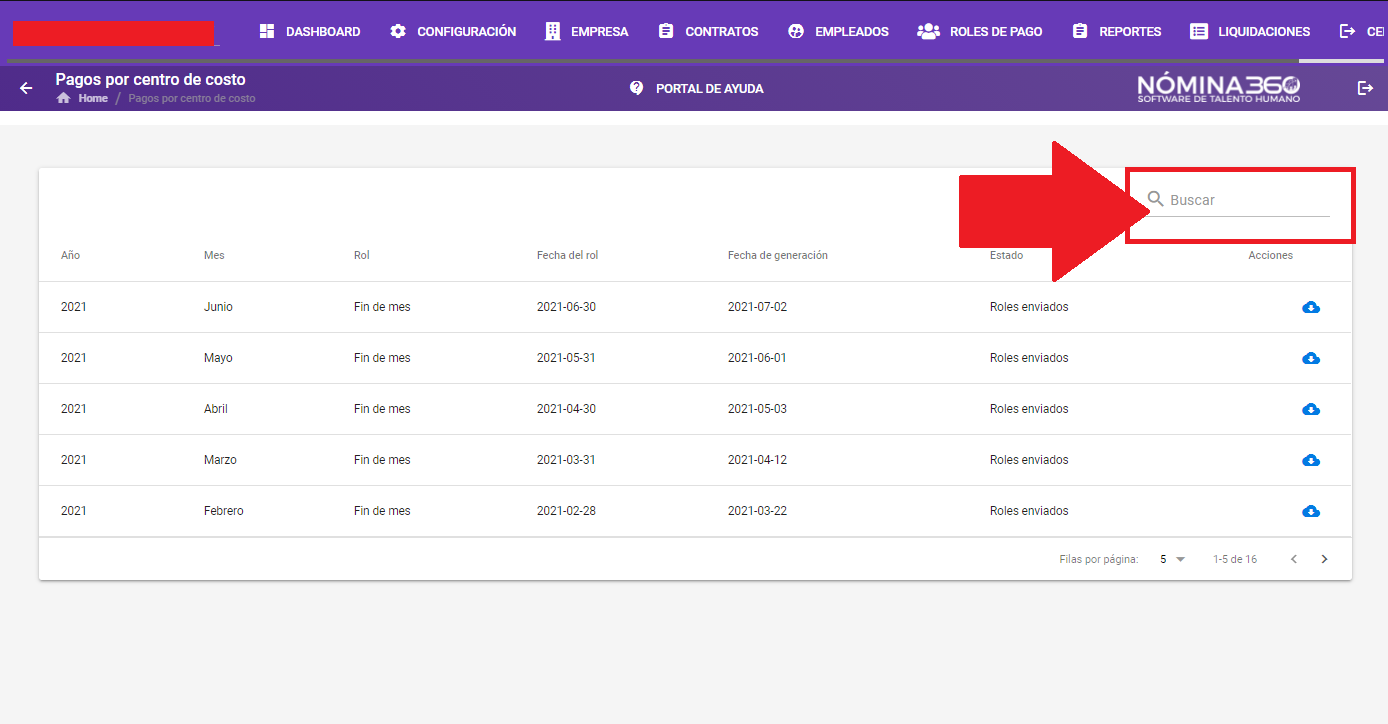1388x724 pixels.
Task: Click the Año column header
Action: pyautogui.click(x=70, y=255)
